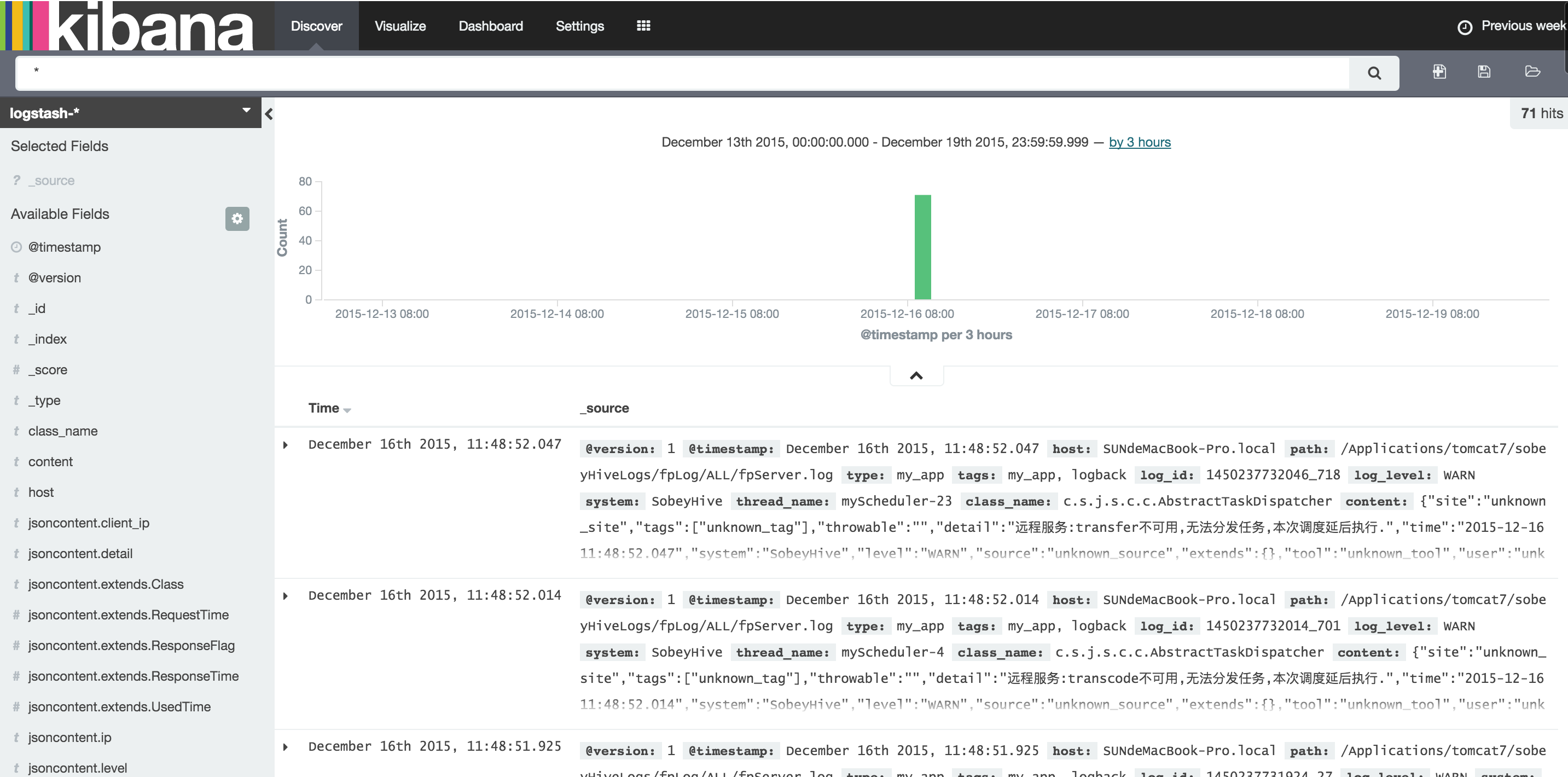Click the available fields gear icon
The height and width of the screenshot is (777, 1568).
tap(237, 219)
